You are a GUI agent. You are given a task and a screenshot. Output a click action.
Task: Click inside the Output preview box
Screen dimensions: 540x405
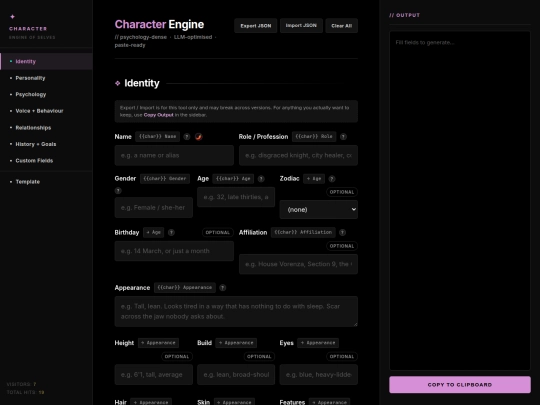[x=460, y=200]
